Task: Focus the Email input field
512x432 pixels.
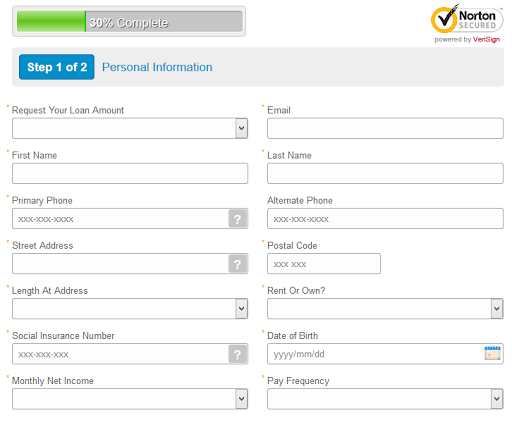Action: 385,128
